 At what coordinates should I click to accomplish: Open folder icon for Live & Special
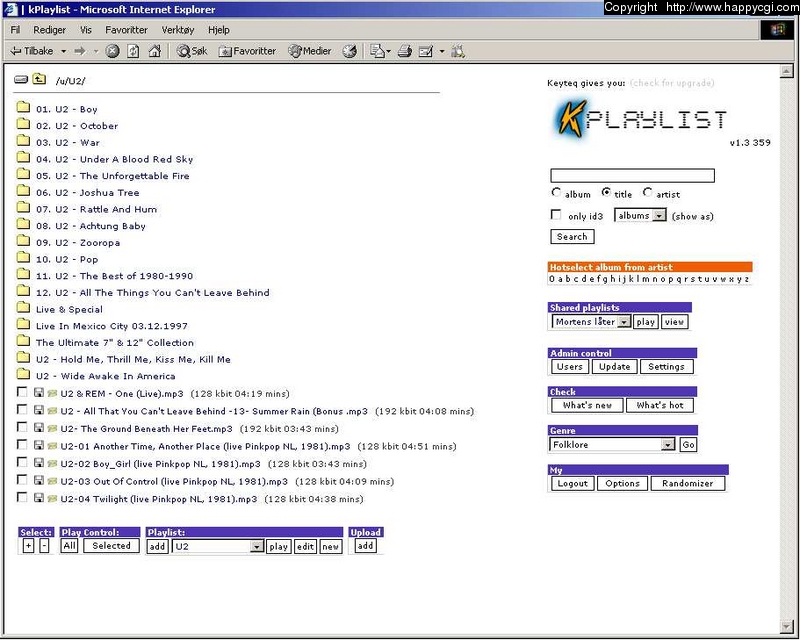pyautogui.click(x=23, y=307)
